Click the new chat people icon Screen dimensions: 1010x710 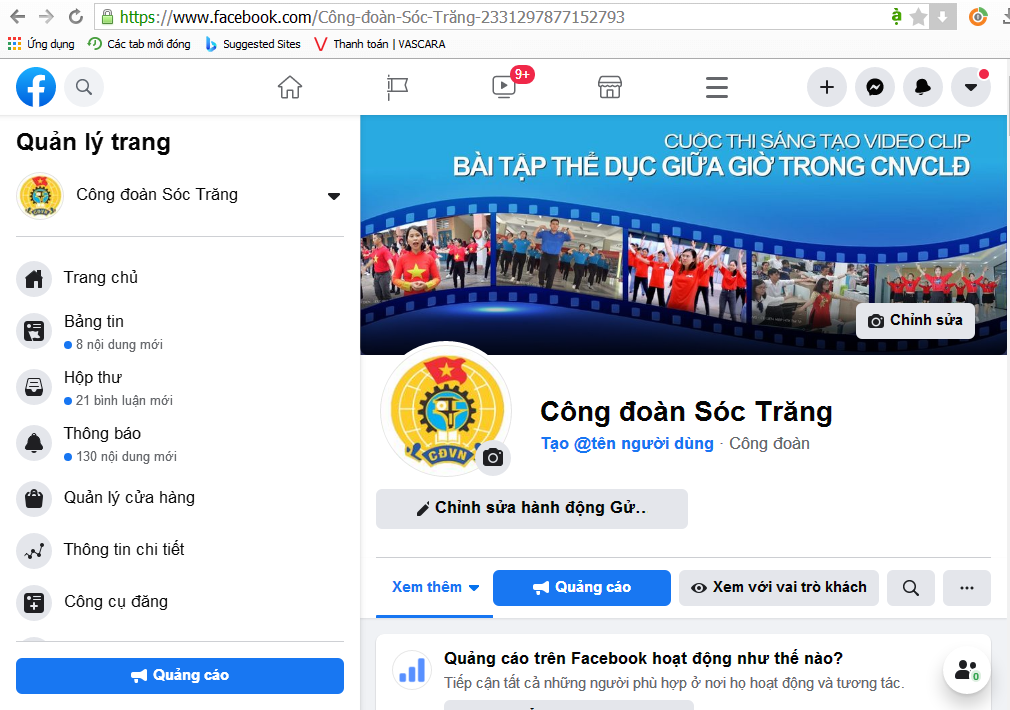click(x=967, y=671)
